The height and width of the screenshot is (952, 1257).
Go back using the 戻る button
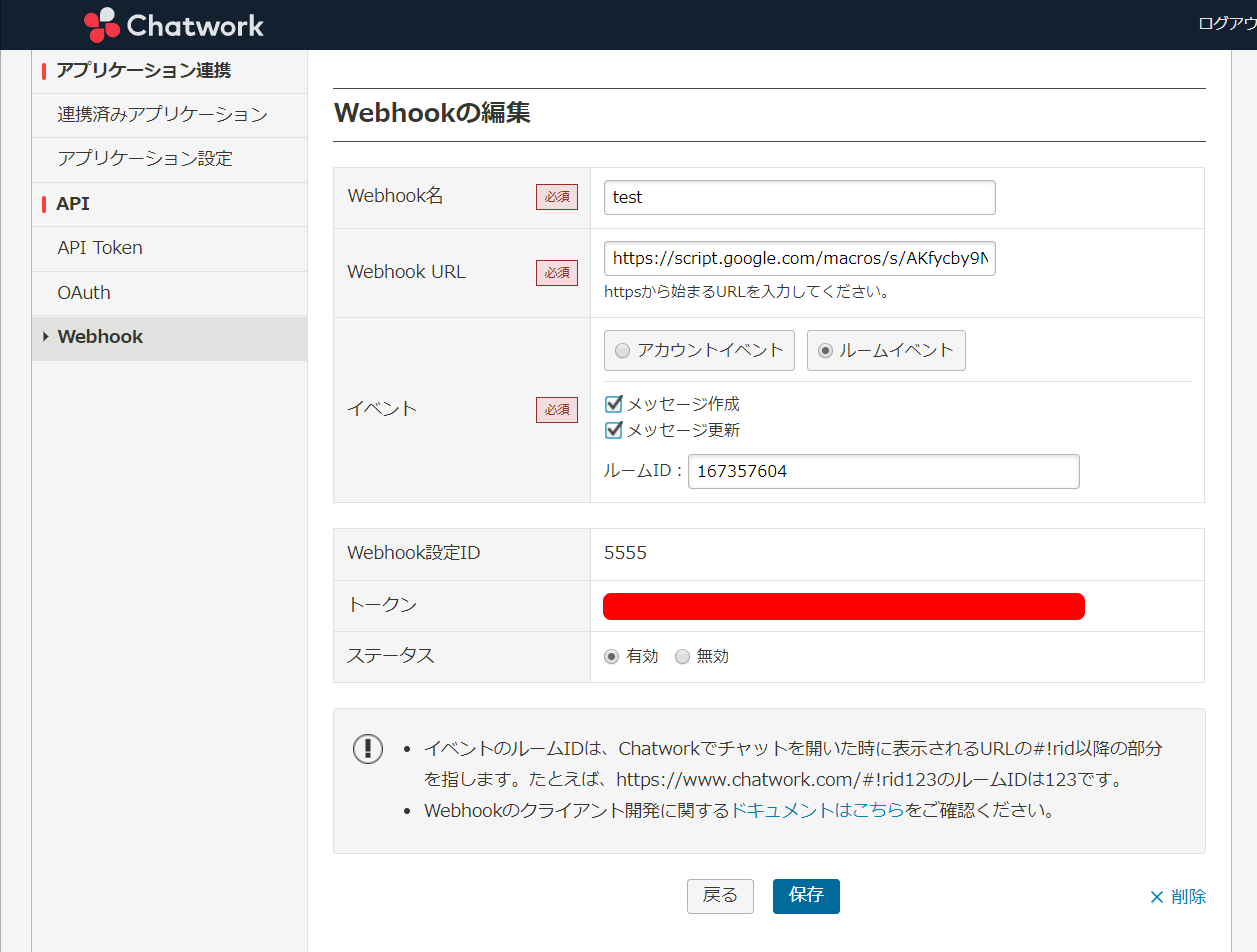point(720,896)
